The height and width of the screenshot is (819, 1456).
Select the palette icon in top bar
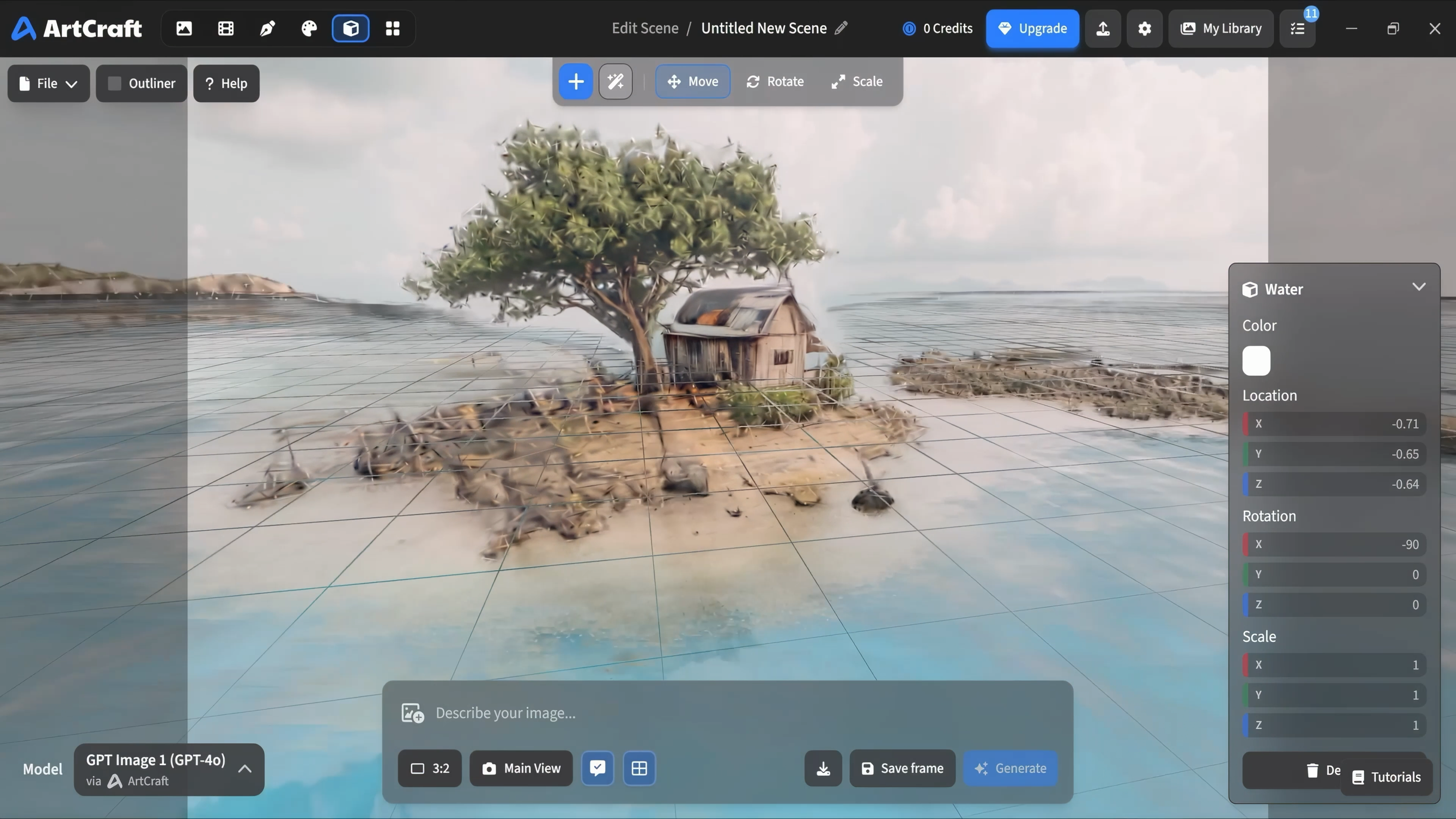click(309, 28)
